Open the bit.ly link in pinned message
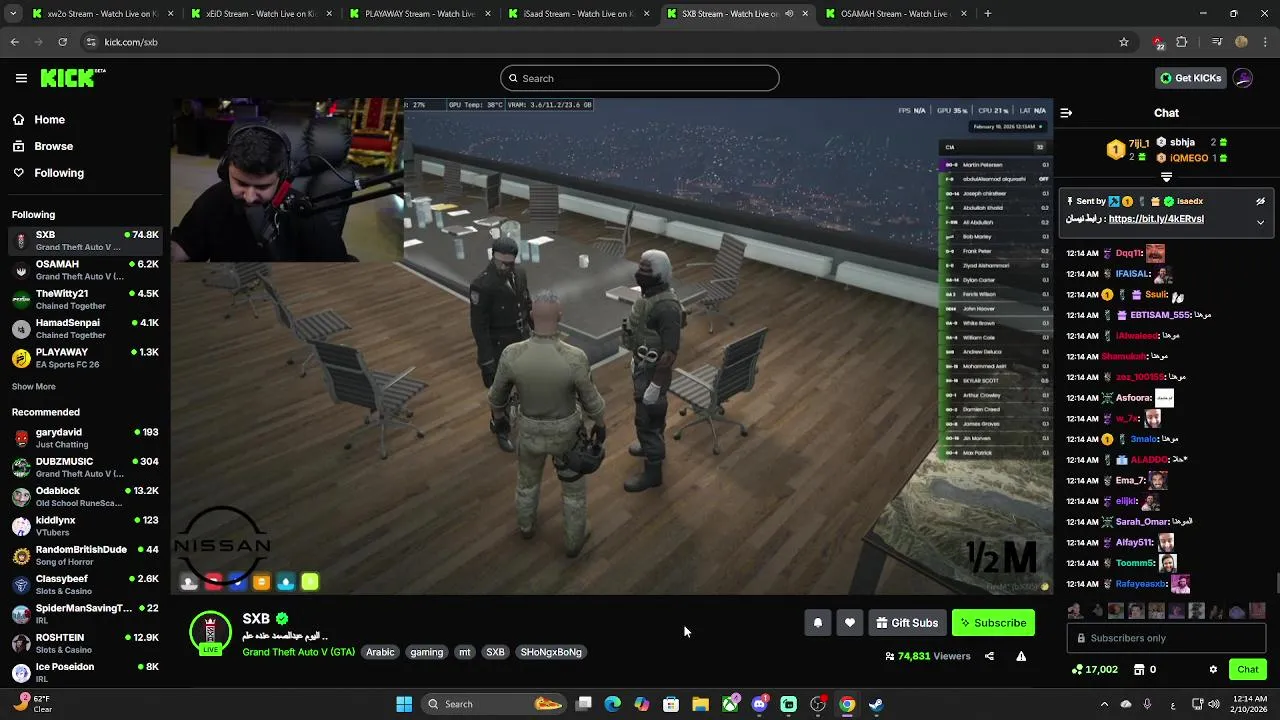The height and width of the screenshot is (720, 1280). click(x=1156, y=219)
